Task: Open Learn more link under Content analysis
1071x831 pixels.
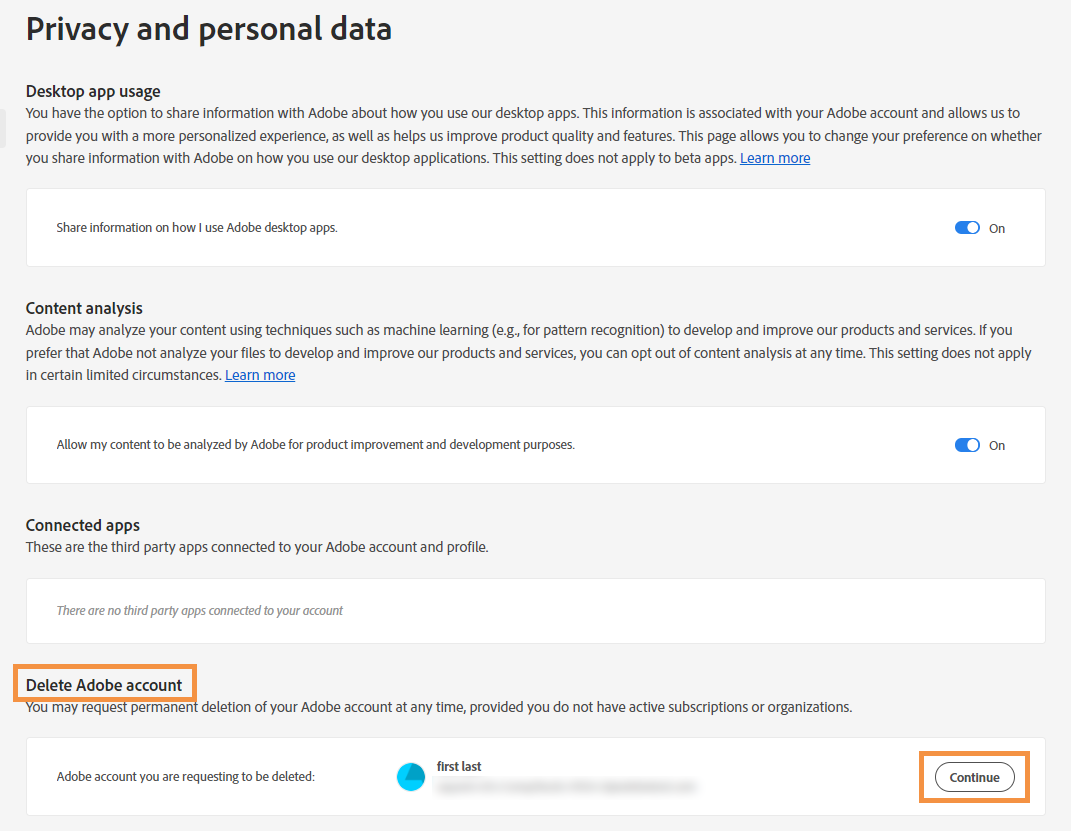Action: pyautogui.click(x=260, y=376)
